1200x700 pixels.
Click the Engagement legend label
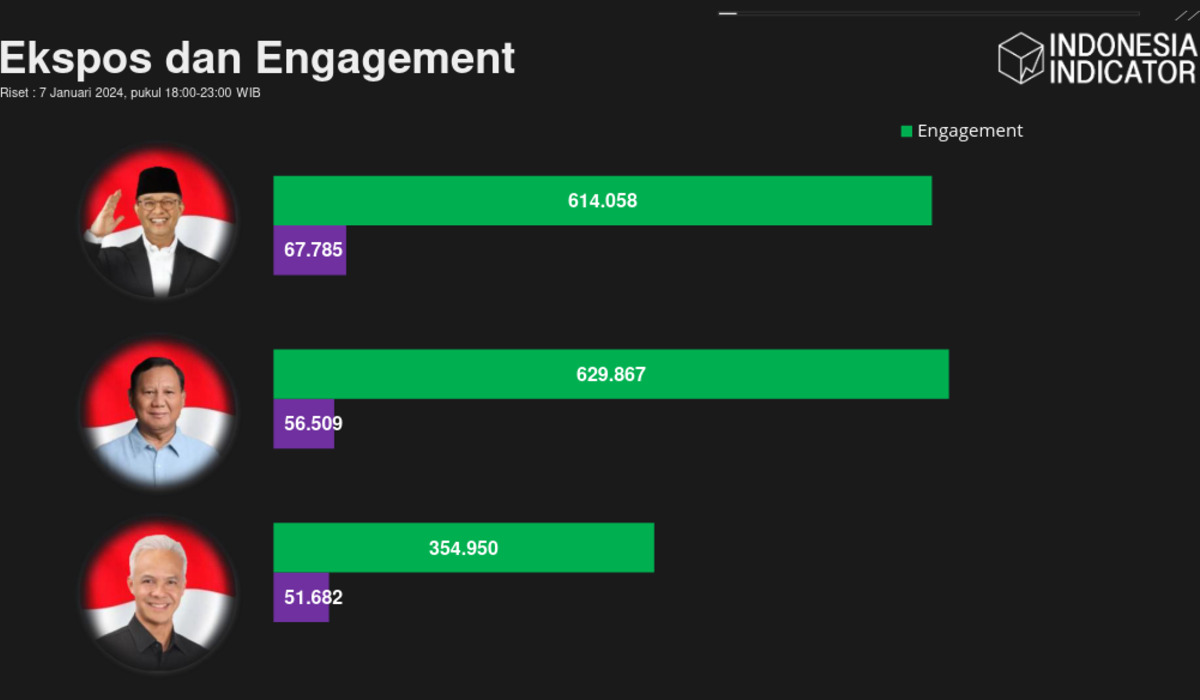tap(969, 131)
